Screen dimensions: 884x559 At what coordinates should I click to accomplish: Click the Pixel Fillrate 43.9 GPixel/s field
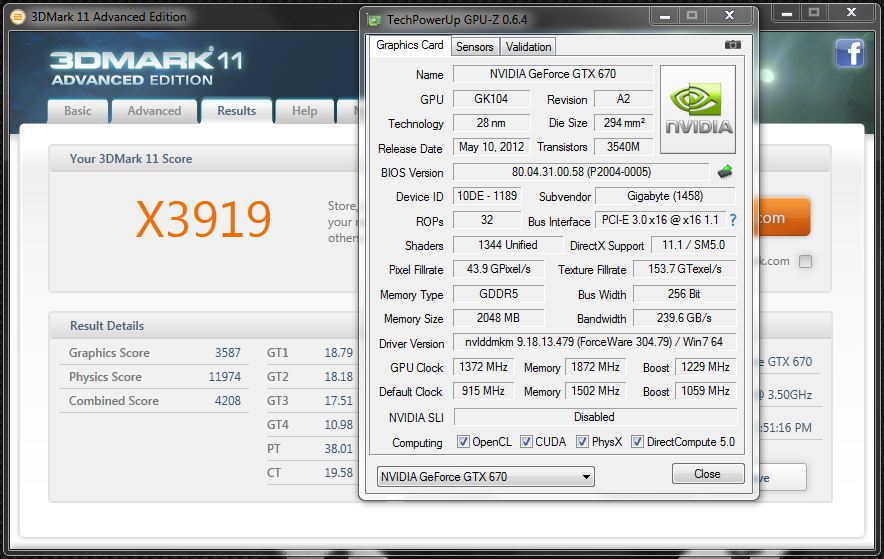tap(498, 269)
